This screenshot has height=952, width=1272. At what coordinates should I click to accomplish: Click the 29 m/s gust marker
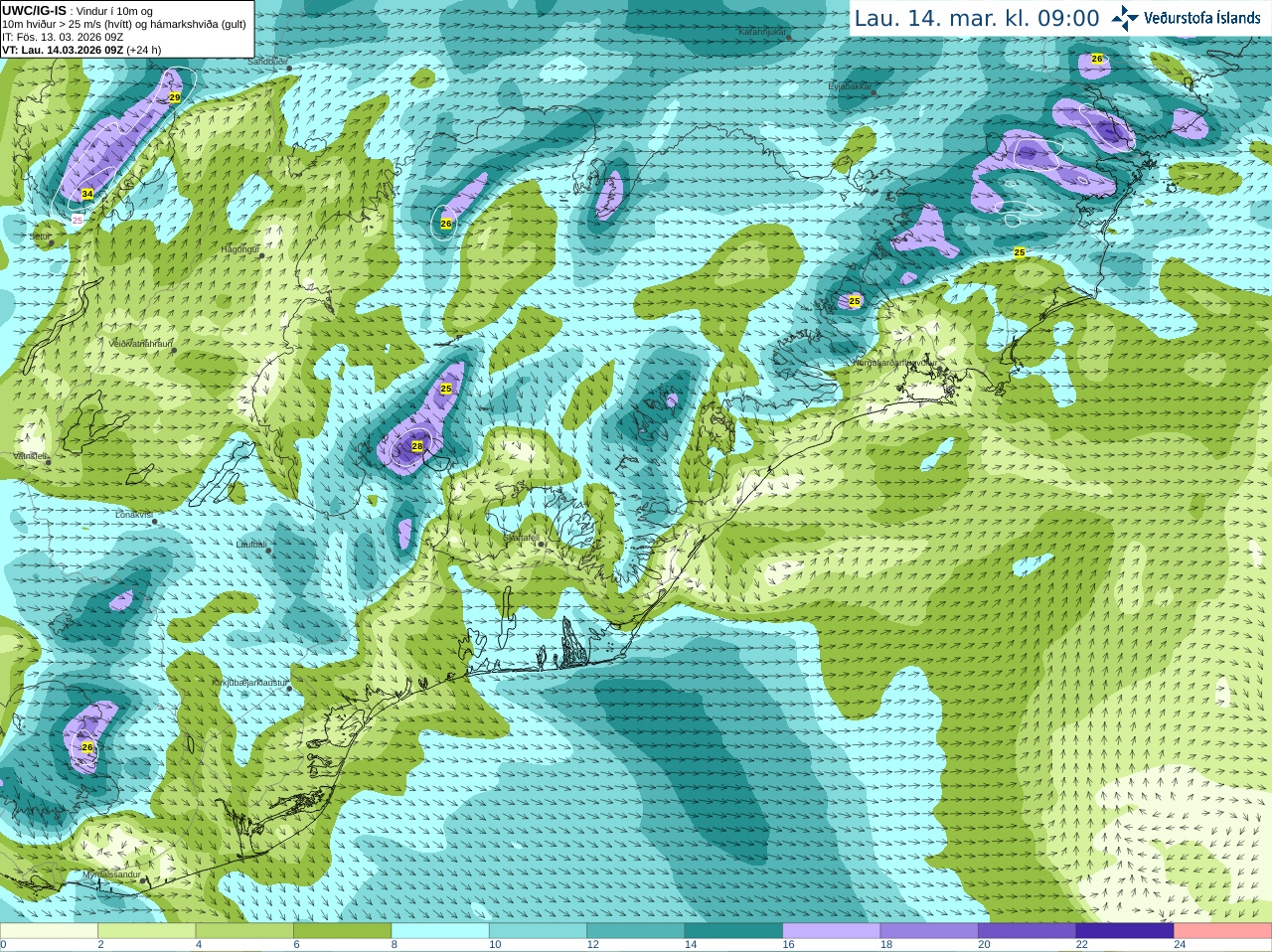tap(175, 97)
